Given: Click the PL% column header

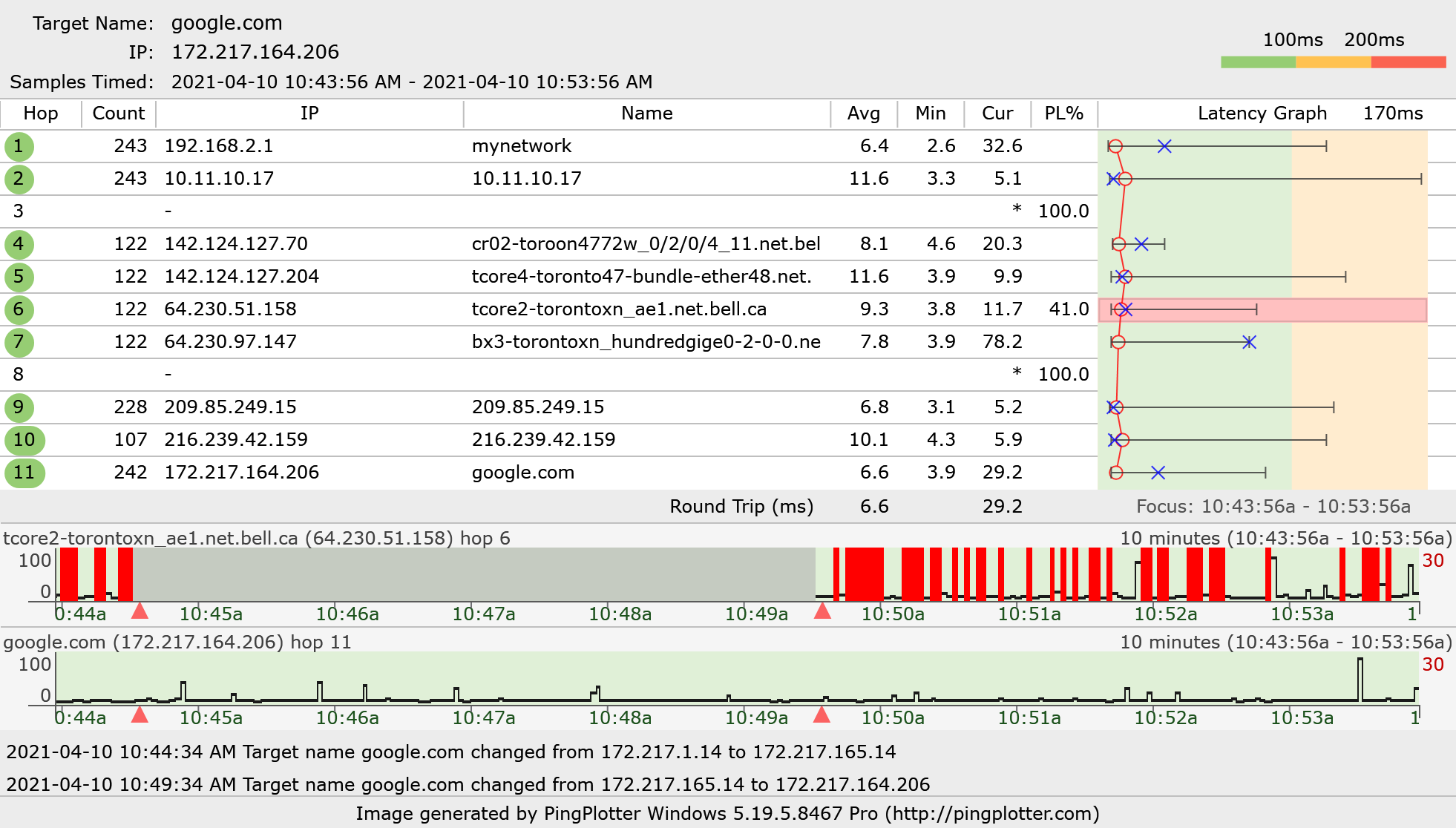Looking at the screenshot, I should 1064,114.
